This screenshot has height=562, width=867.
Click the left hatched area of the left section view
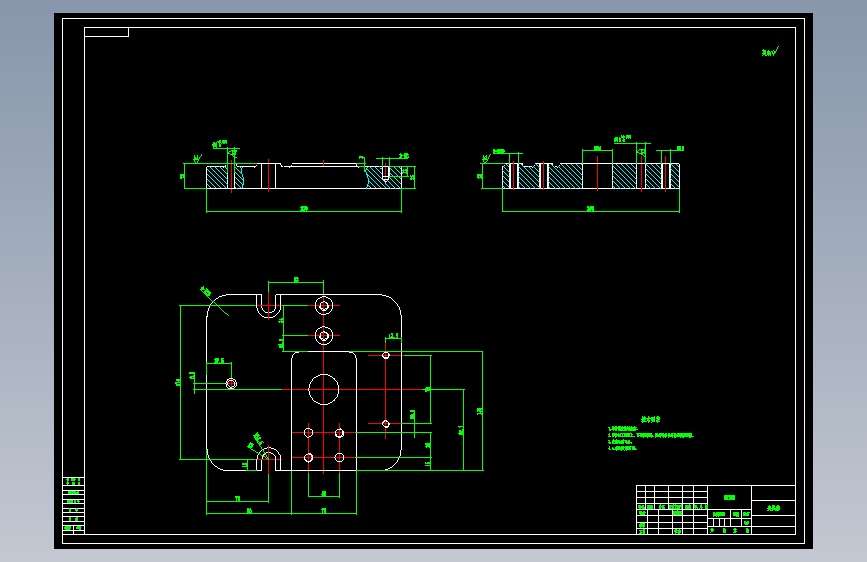point(217,177)
